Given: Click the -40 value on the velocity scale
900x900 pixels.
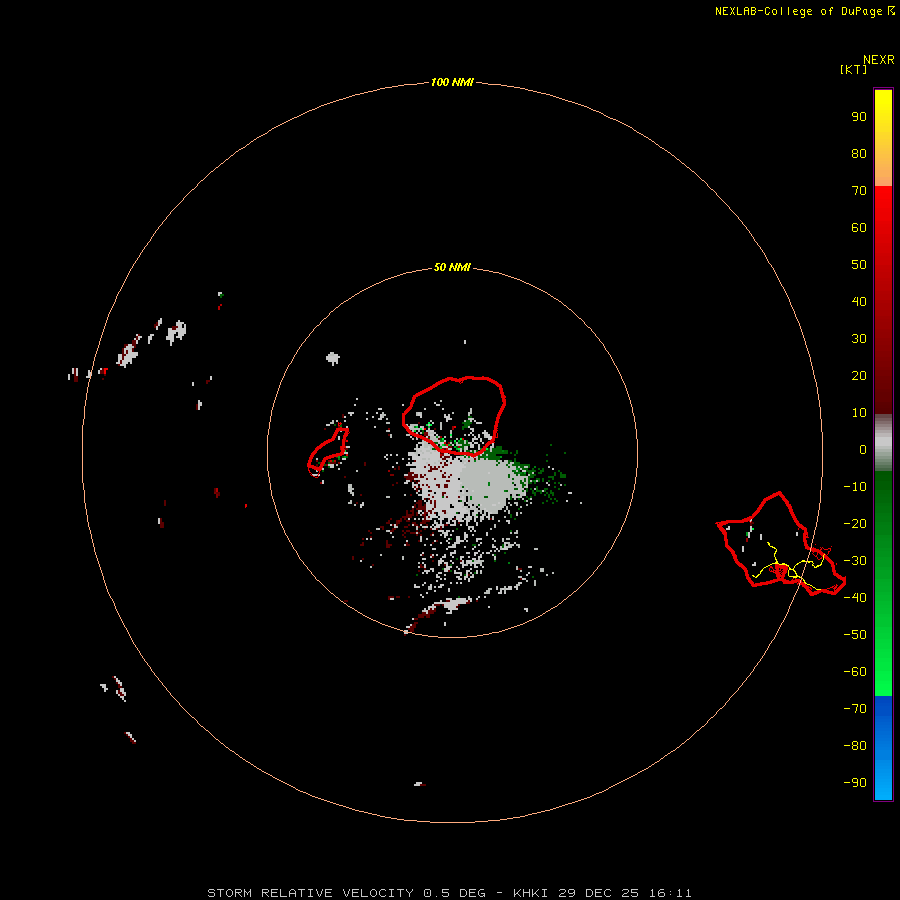Looking at the screenshot, I should (x=855, y=598).
